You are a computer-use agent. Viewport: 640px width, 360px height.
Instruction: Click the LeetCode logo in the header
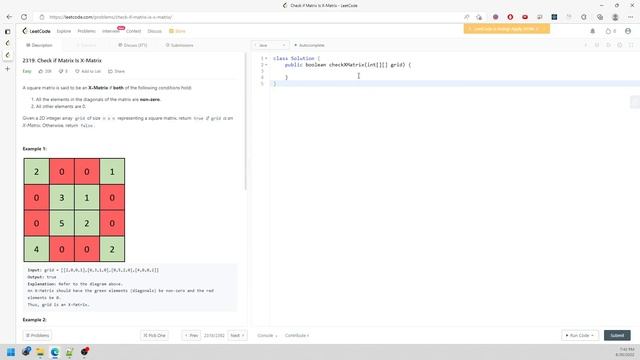coord(36,31)
